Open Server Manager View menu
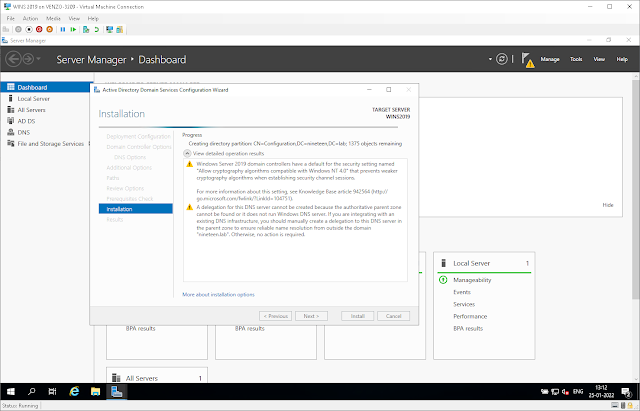Screen dimensions: 640x411 pos(599,59)
